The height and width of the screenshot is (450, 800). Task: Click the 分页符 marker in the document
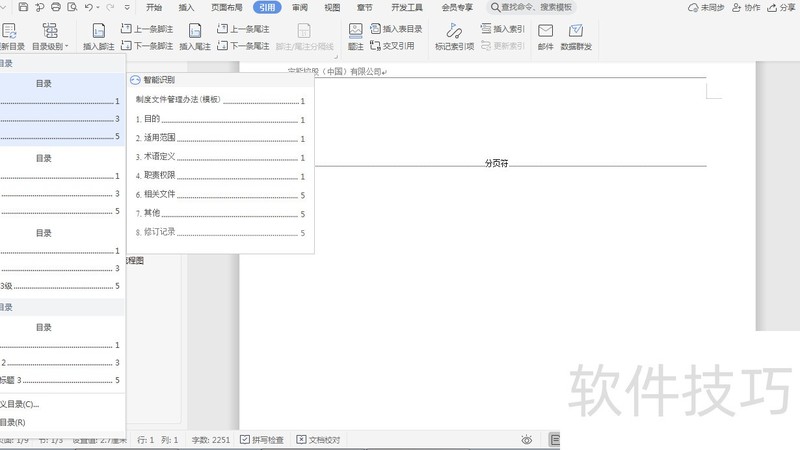click(x=496, y=163)
